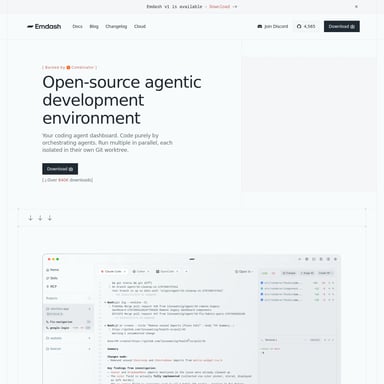
Task: Open the Backed by Y Combinator link
Action: (x=70, y=67)
